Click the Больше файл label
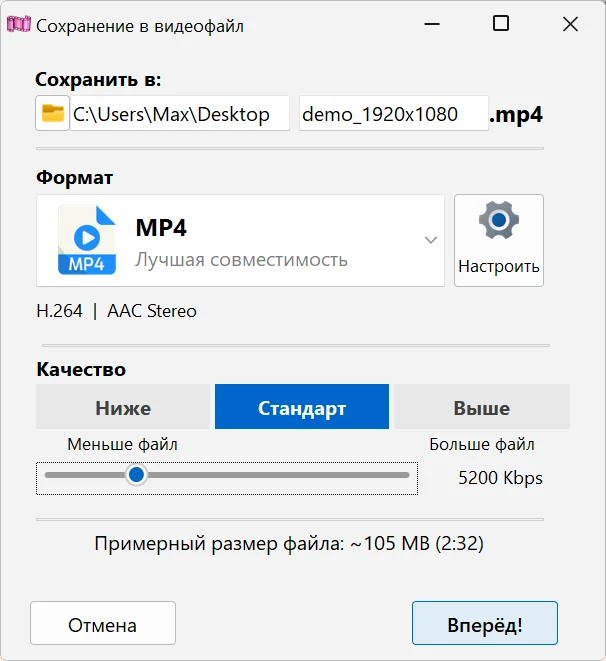Image resolution: width=606 pixels, height=661 pixels. [x=482, y=444]
